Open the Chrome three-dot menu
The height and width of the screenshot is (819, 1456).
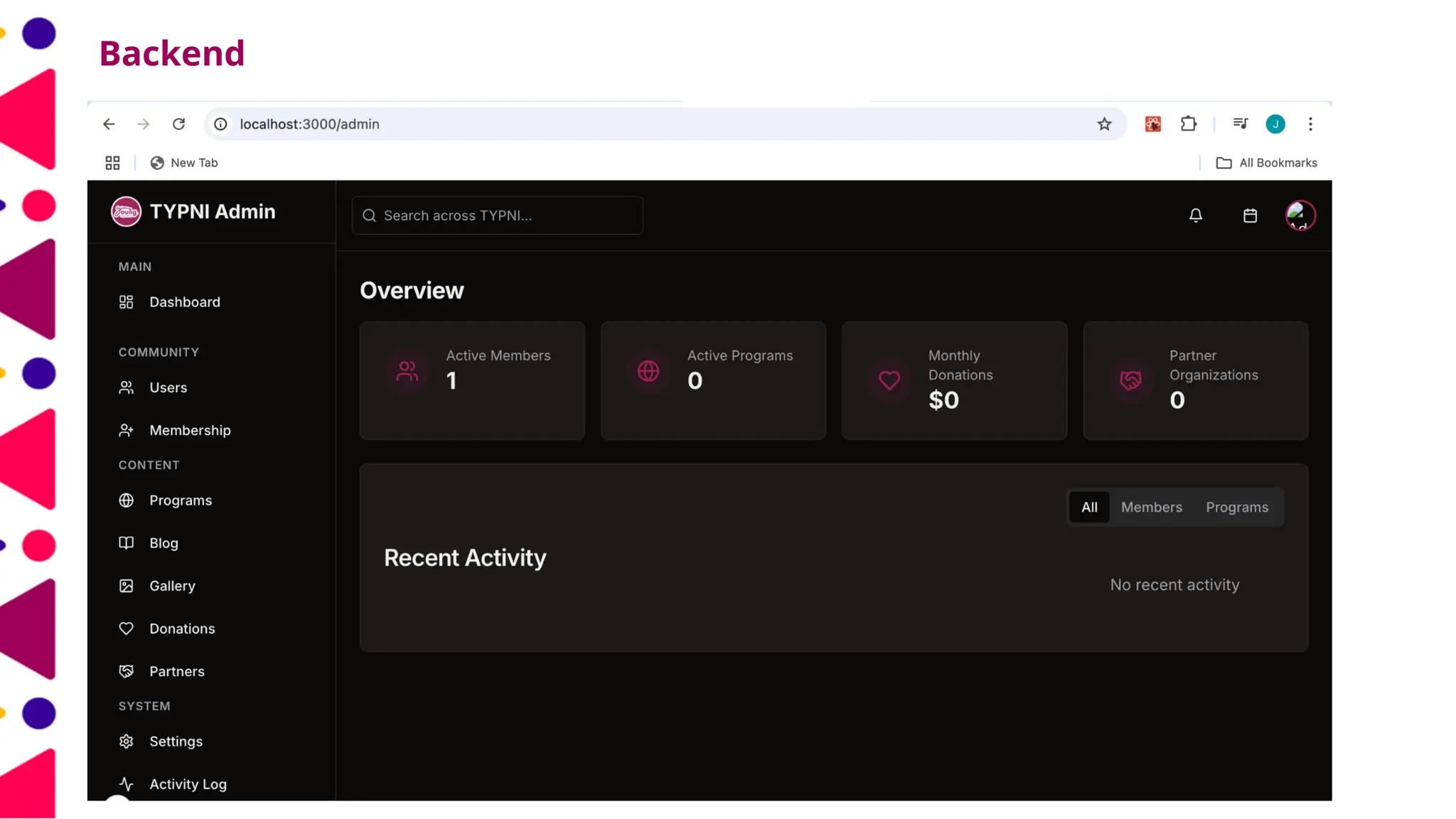(1310, 124)
